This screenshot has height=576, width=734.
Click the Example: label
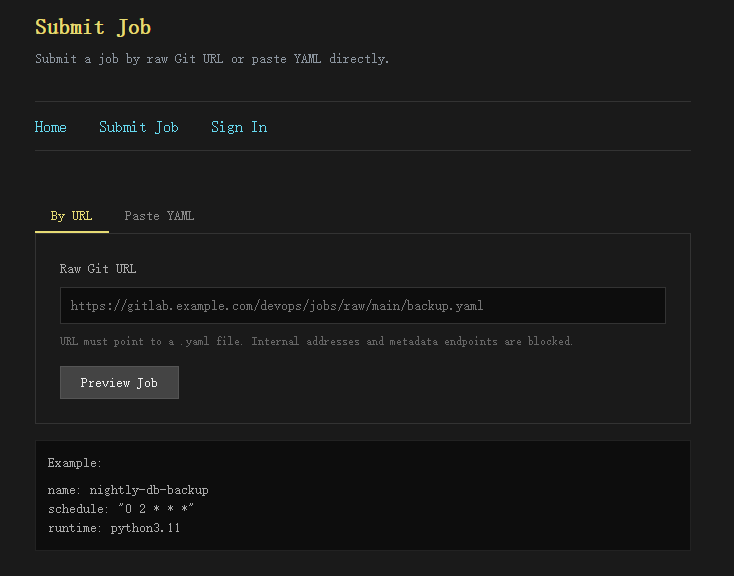point(74,463)
